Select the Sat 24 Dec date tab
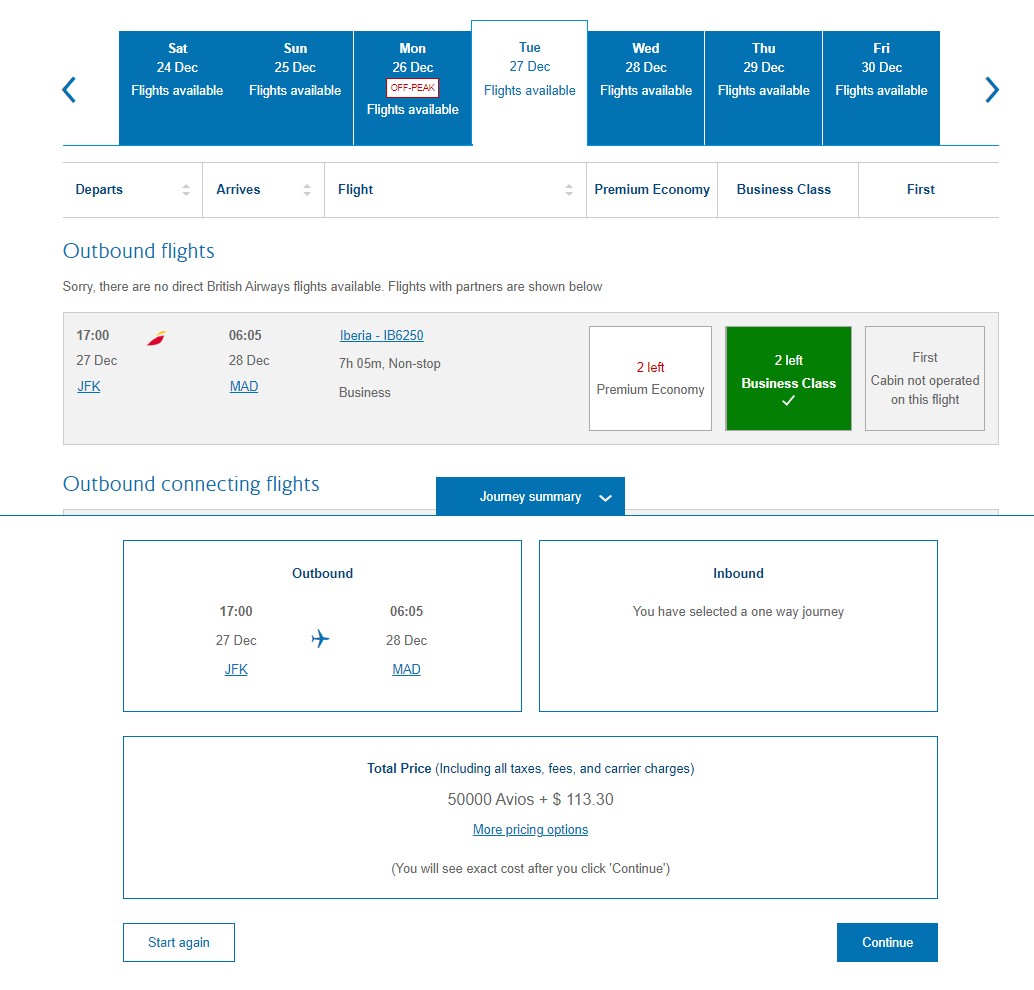The image size is (1034, 990). pyautogui.click(x=177, y=88)
